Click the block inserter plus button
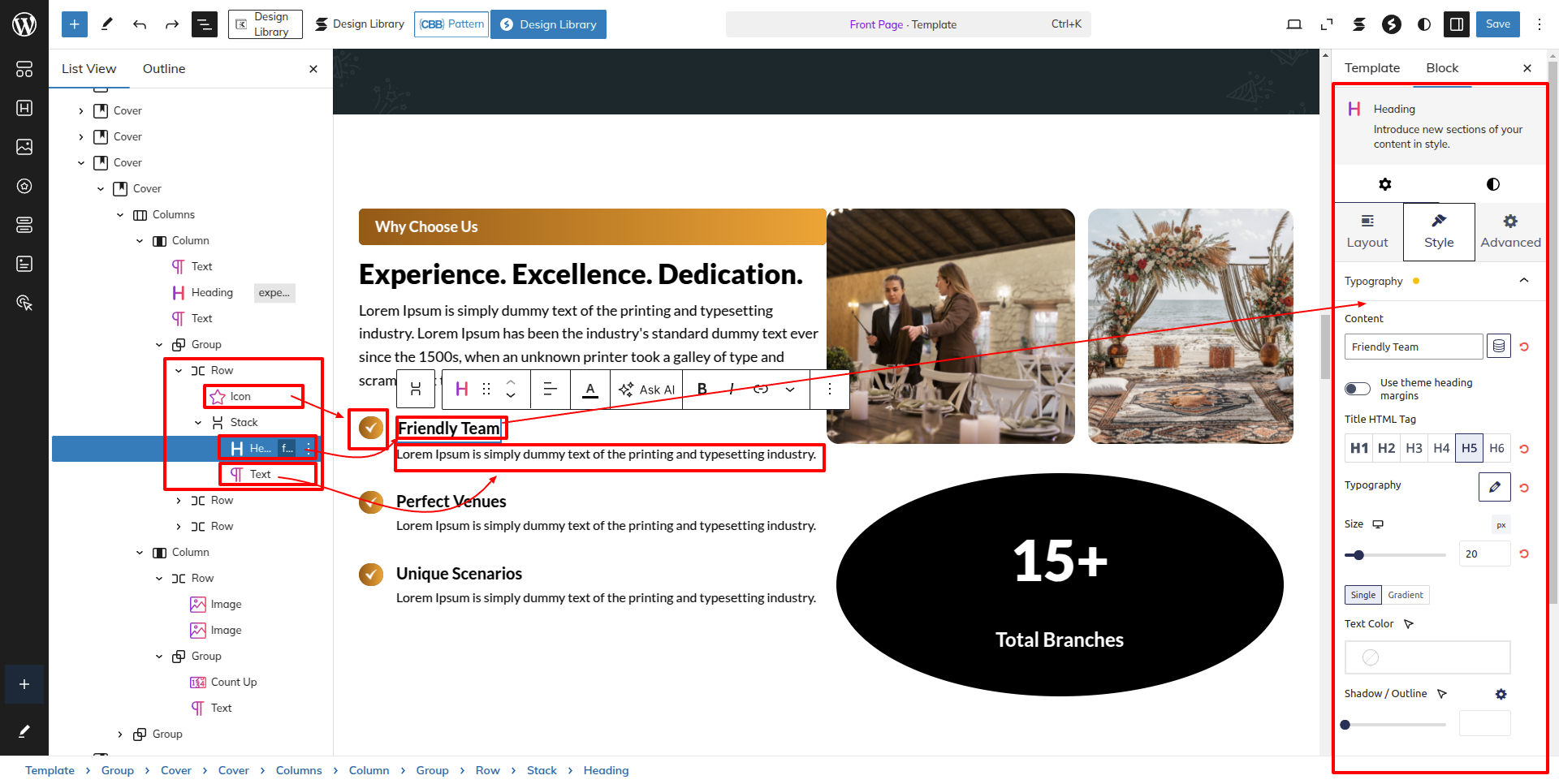This screenshot has height=784, width=1559. [74, 24]
